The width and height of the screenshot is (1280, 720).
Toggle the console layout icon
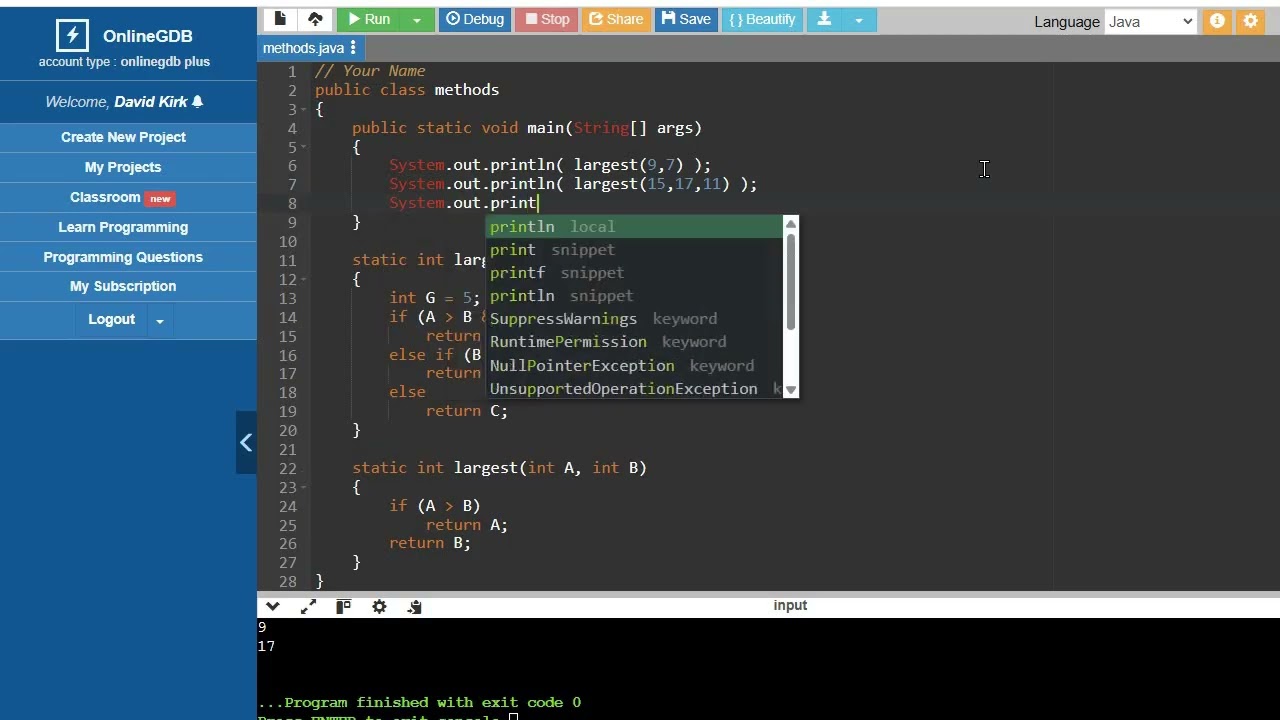(x=343, y=606)
